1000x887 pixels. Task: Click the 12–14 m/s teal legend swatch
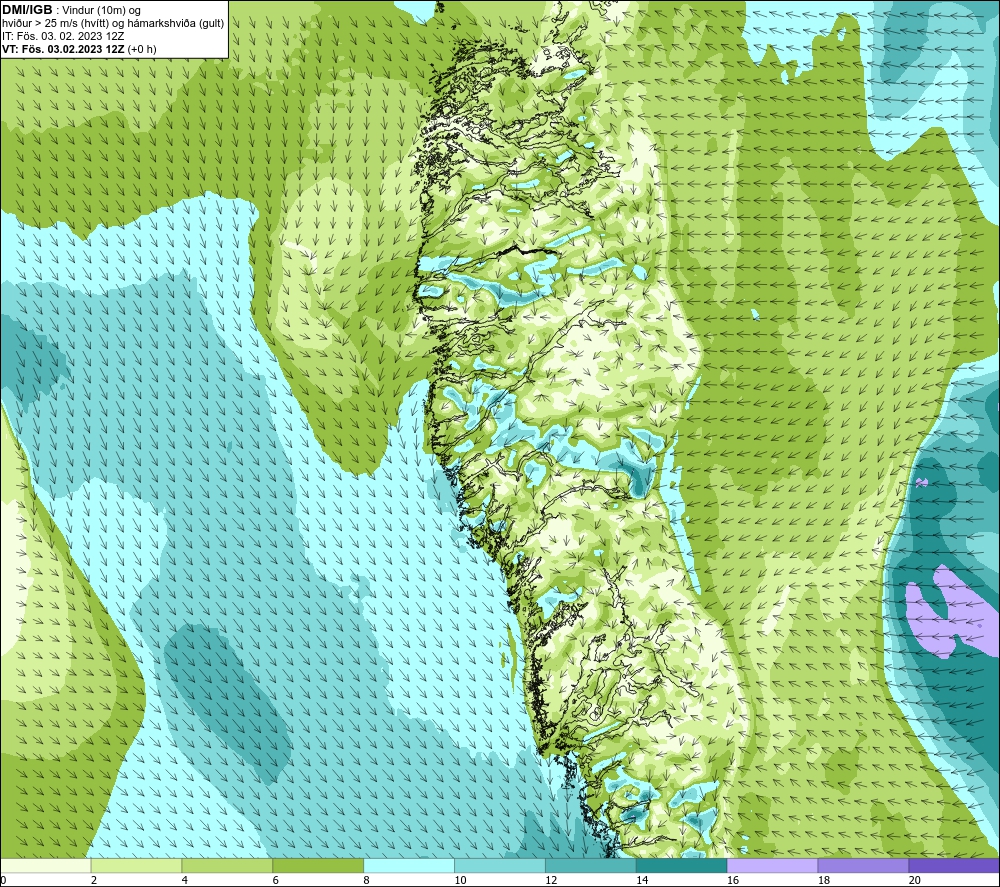[591, 865]
